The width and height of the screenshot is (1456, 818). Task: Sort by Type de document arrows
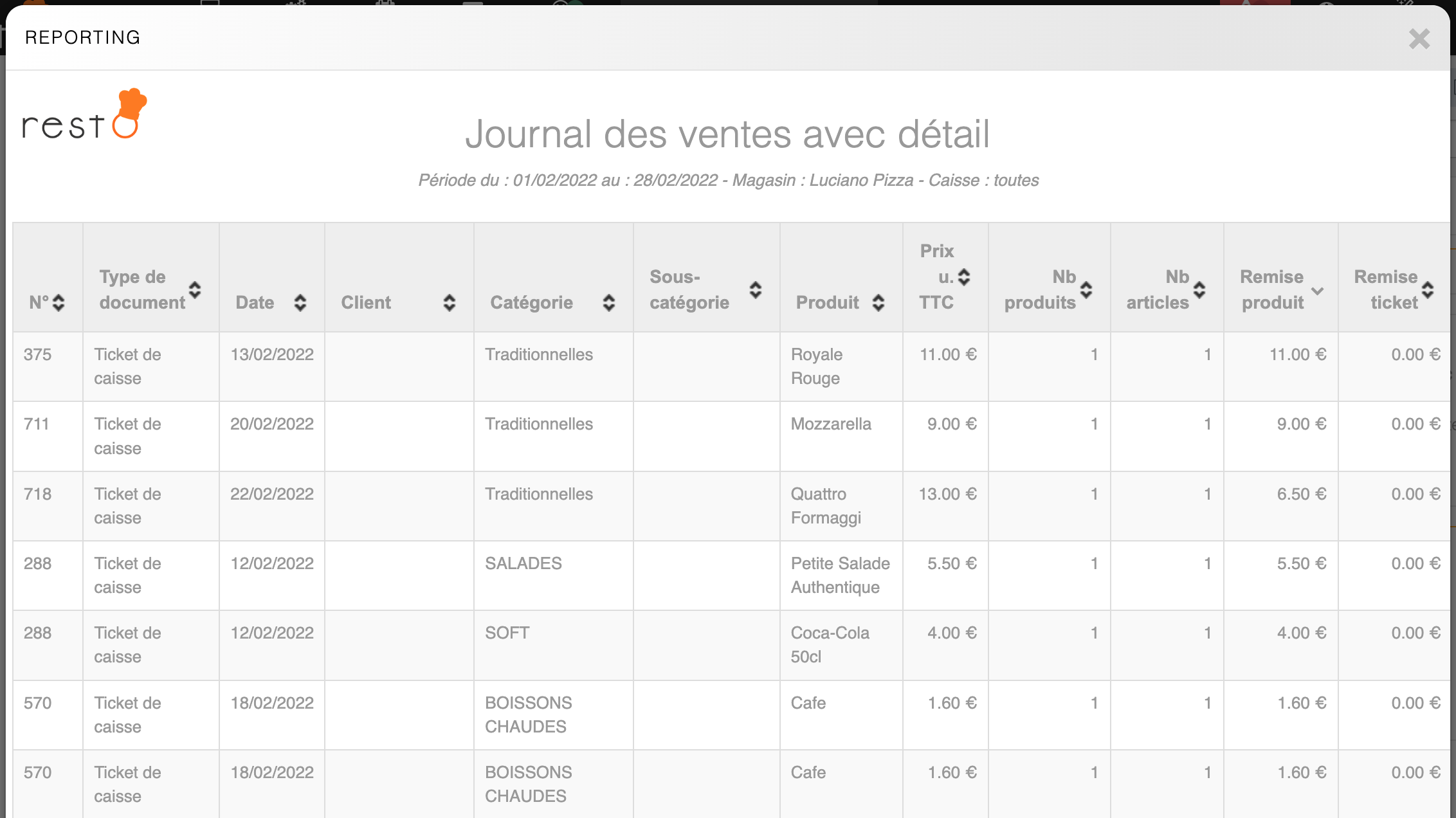pos(195,290)
